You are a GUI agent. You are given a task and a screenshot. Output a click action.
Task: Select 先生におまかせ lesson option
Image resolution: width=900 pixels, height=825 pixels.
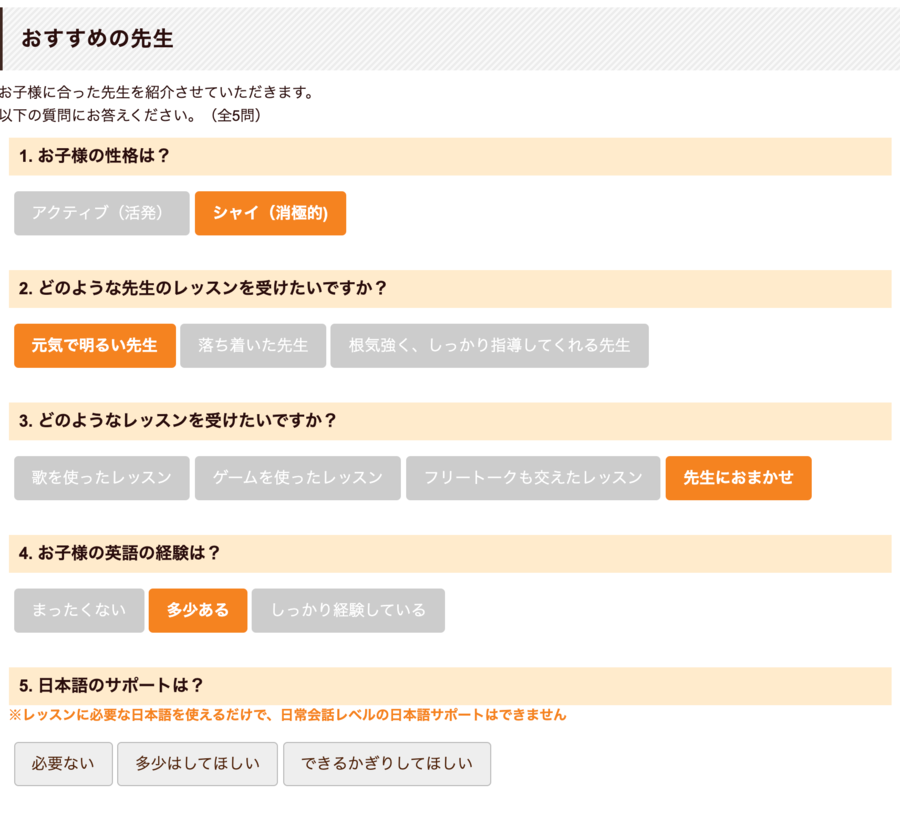tap(738, 478)
